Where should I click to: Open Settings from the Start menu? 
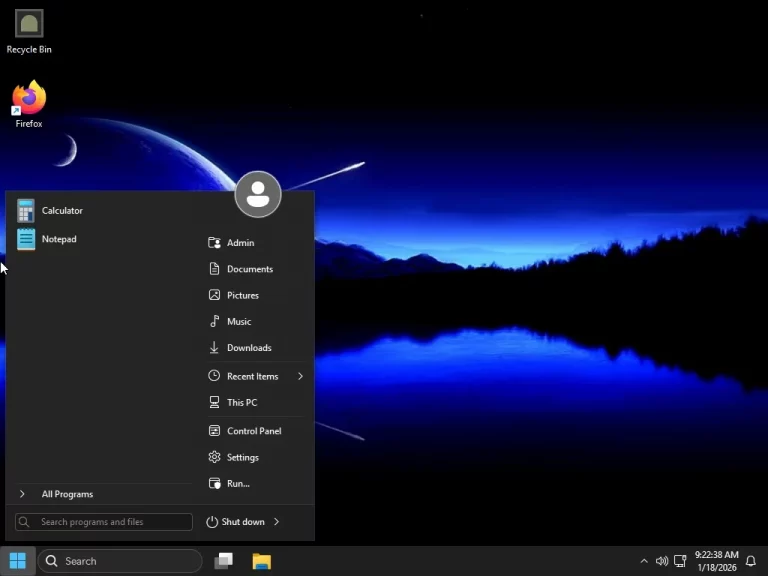(x=242, y=457)
